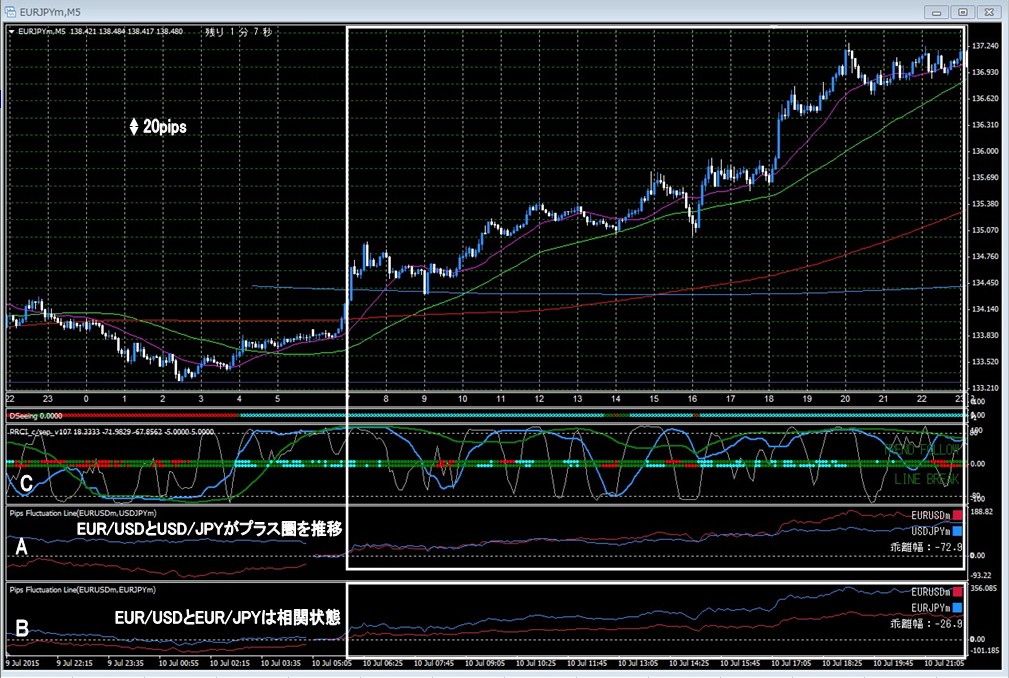The width and height of the screenshot is (1009, 678).
Task: Click the Pips Fluctuation Line(EURUSDm,USDJPYm) label
Action: (x=83, y=513)
